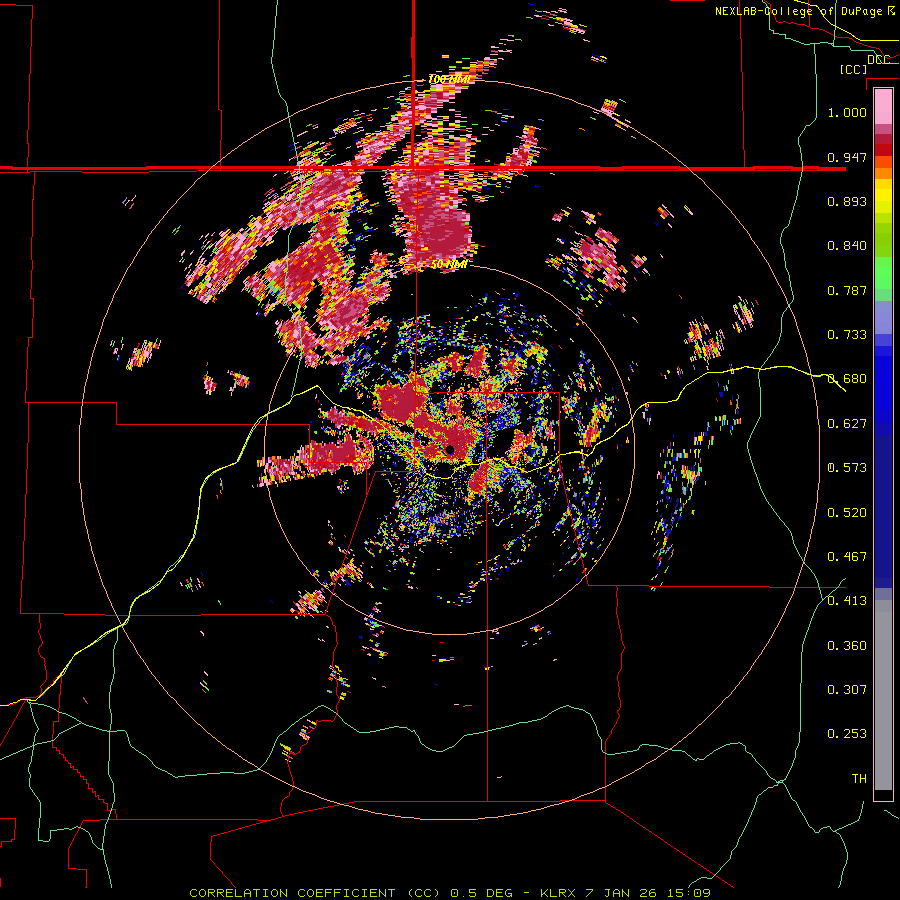Click the 0.840 scale label
This screenshot has width=900, height=900.
click(847, 246)
